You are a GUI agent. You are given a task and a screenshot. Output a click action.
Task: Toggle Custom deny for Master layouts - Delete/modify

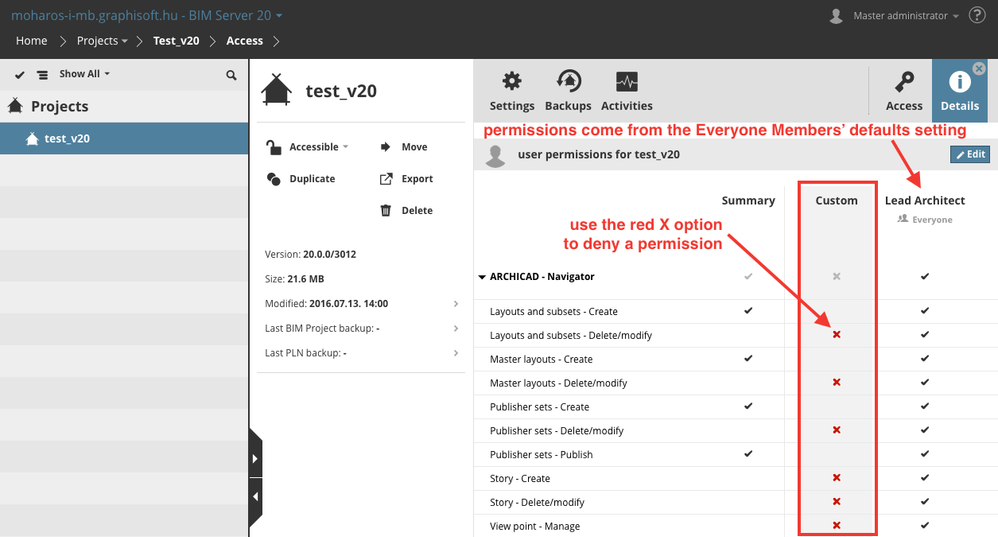[x=836, y=382]
